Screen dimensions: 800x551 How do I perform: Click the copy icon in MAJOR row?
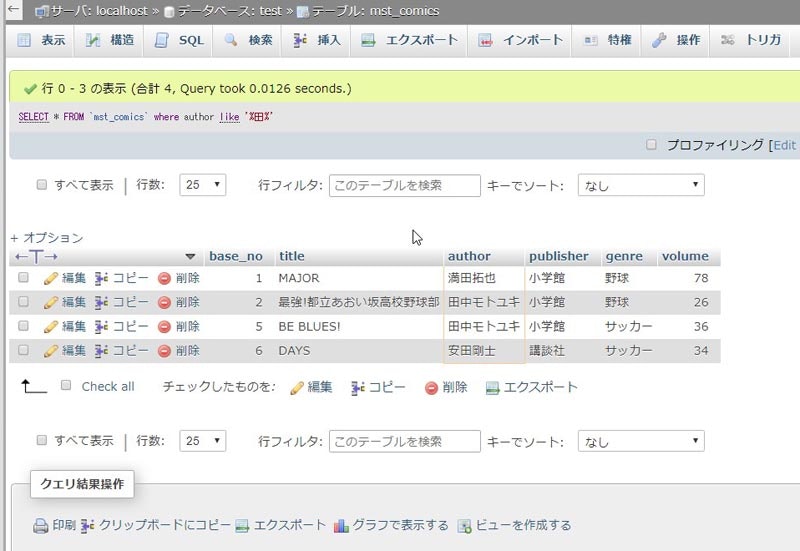tap(101, 279)
